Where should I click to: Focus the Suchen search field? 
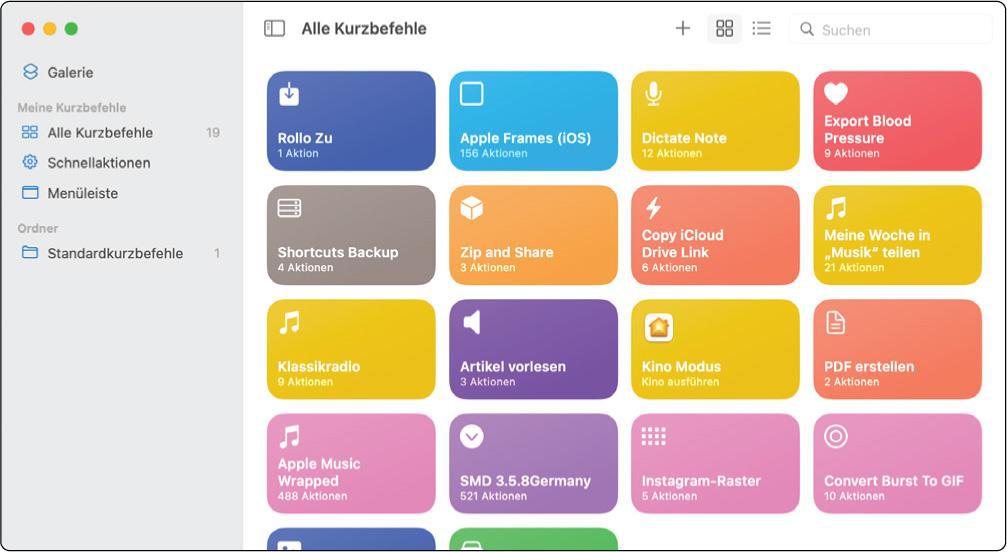pyautogui.click(x=890, y=30)
